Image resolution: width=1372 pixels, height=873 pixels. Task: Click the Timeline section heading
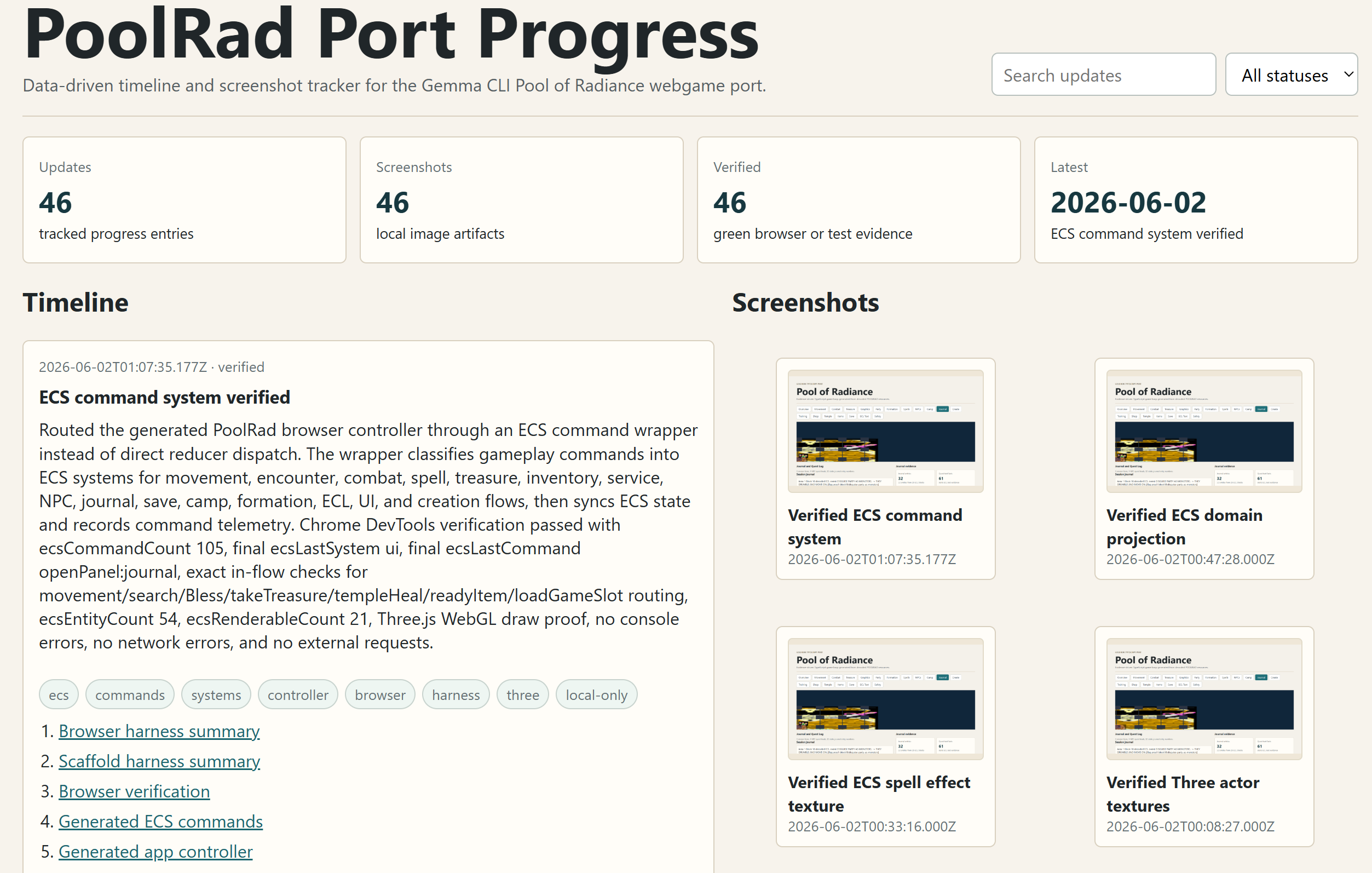point(76,302)
